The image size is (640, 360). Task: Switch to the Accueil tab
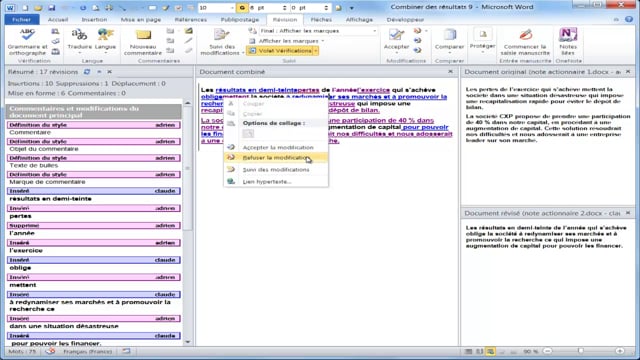coord(58,19)
